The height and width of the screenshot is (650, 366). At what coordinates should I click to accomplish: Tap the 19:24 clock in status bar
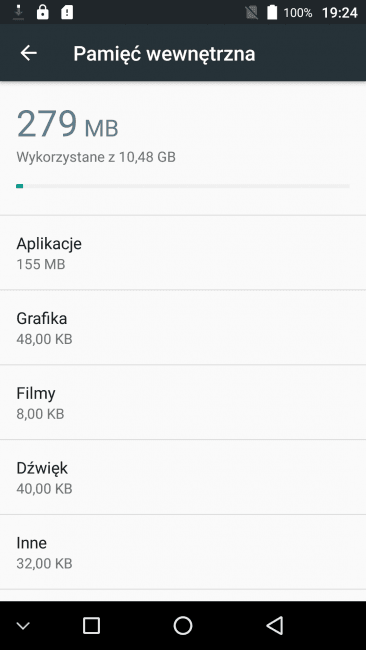tap(339, 13)
